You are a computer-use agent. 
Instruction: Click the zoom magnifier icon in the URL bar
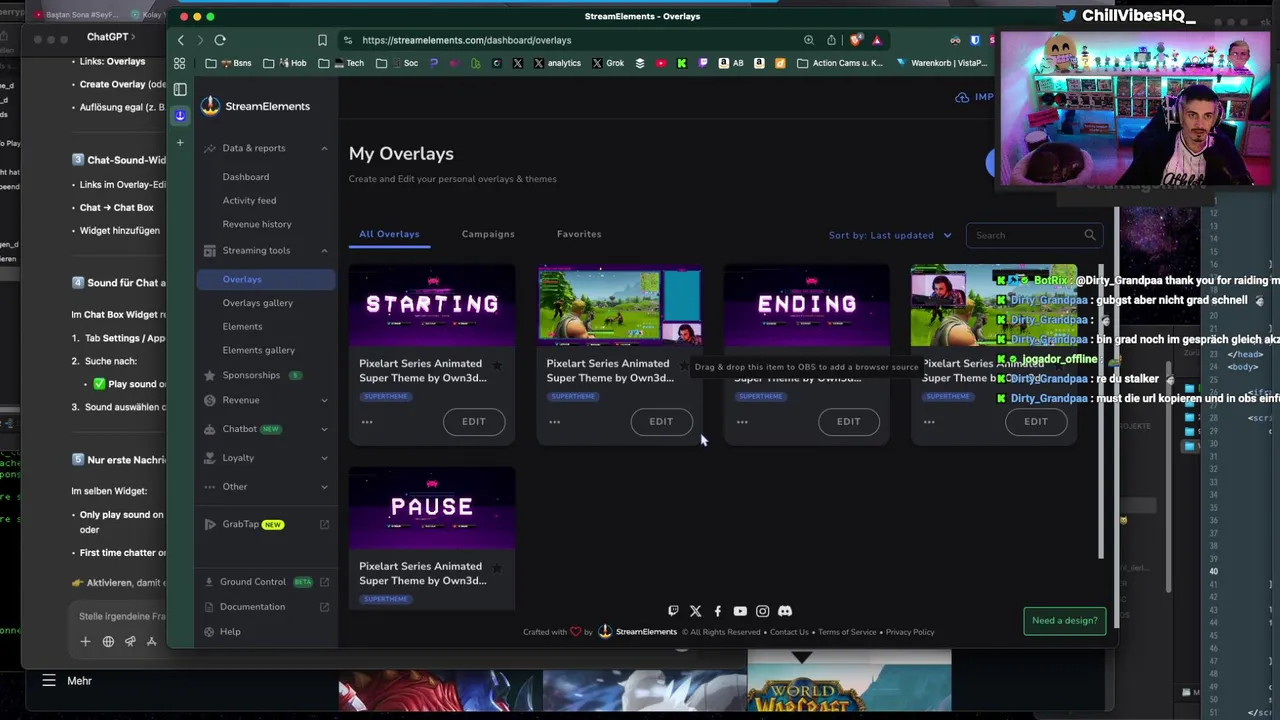(x=808, y=40)
